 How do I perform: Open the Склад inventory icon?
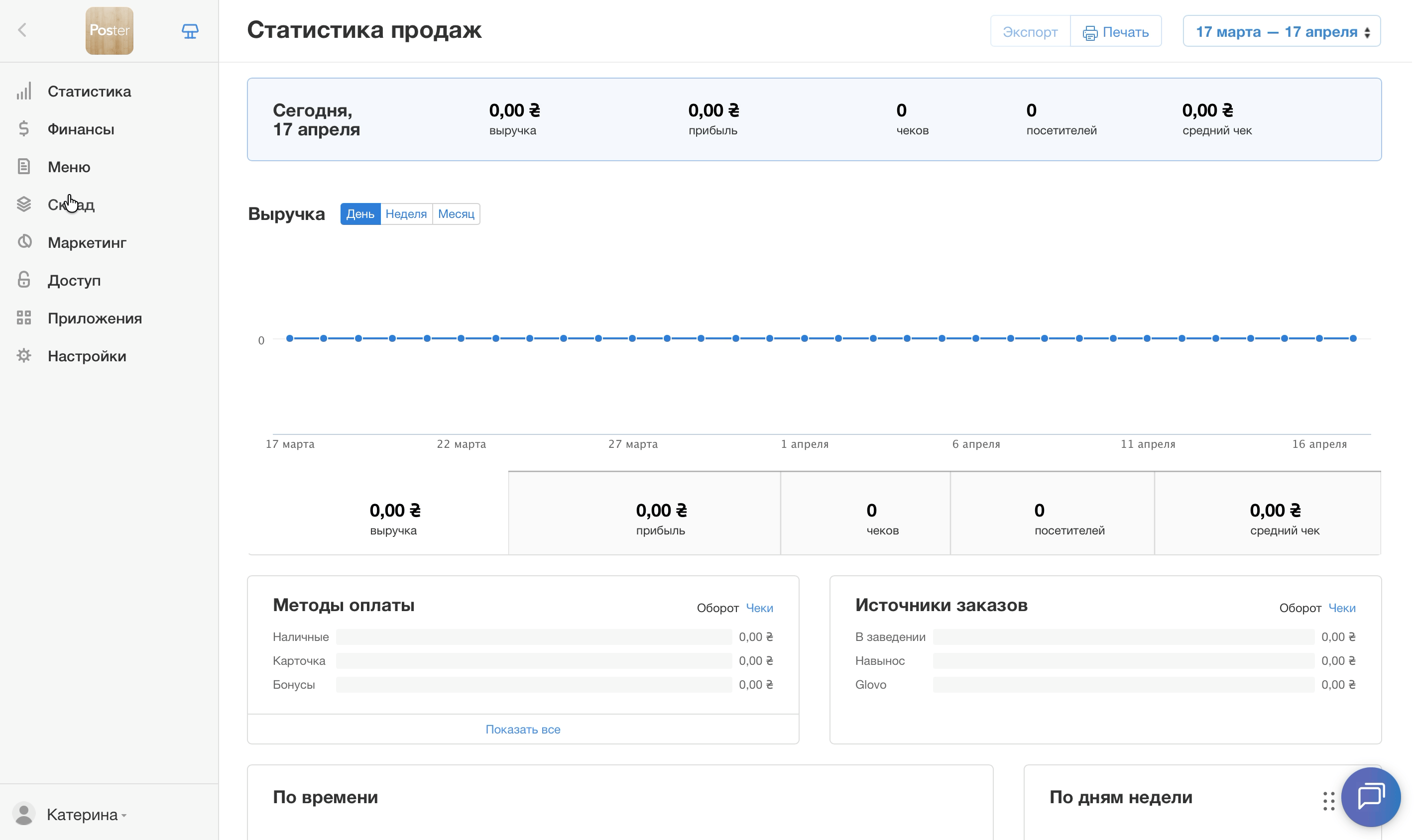tap(24, 205)
